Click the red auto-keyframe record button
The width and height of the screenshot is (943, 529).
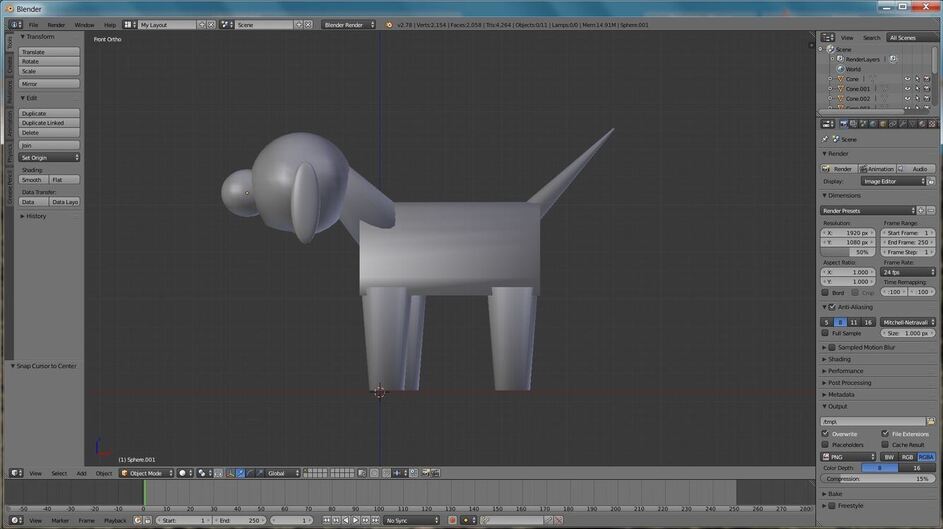pyautogui.click(x=452, y=520)
